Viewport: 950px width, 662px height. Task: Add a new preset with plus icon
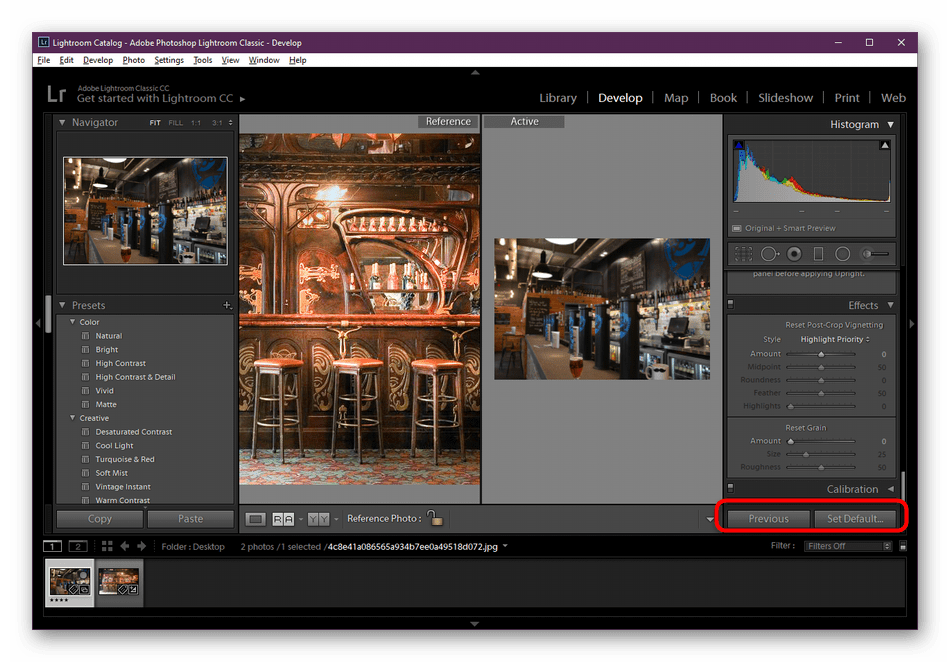(227, 305)
